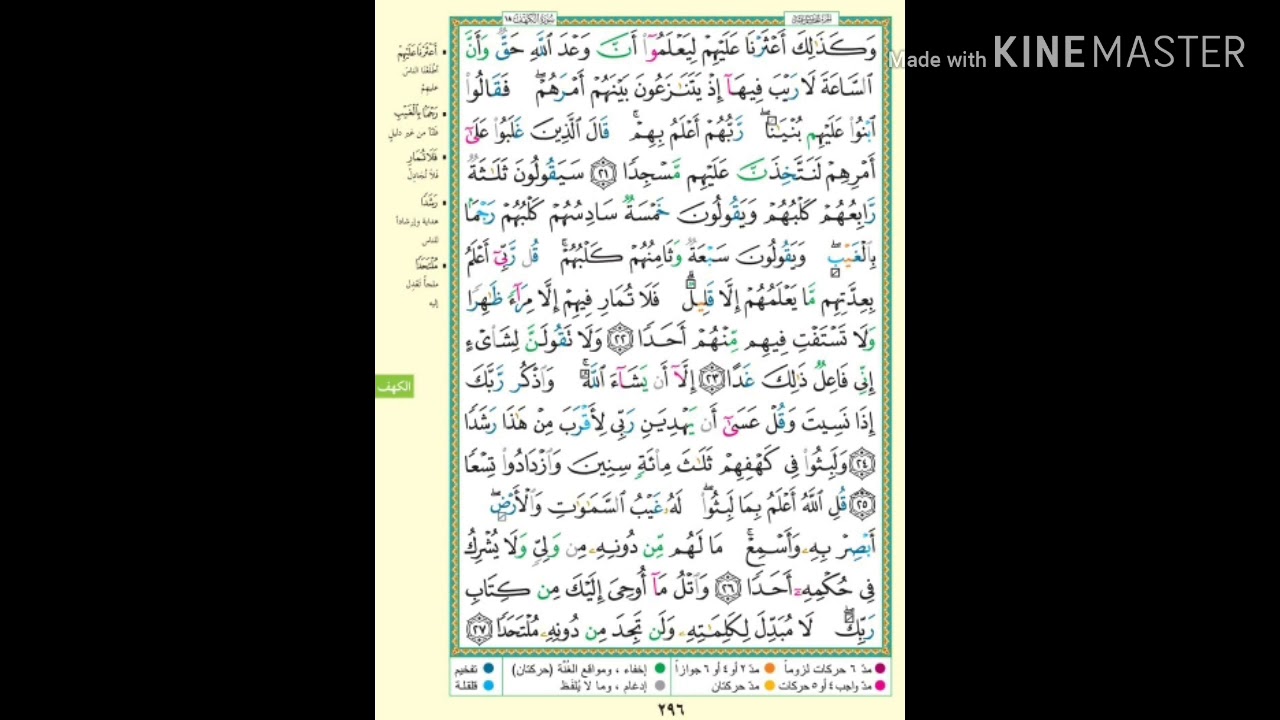Click verse number ٢٧ marker
Image resolution: width=1280 pixels, height=720 pixels.
pyautogui.click(x=480, y=629)
